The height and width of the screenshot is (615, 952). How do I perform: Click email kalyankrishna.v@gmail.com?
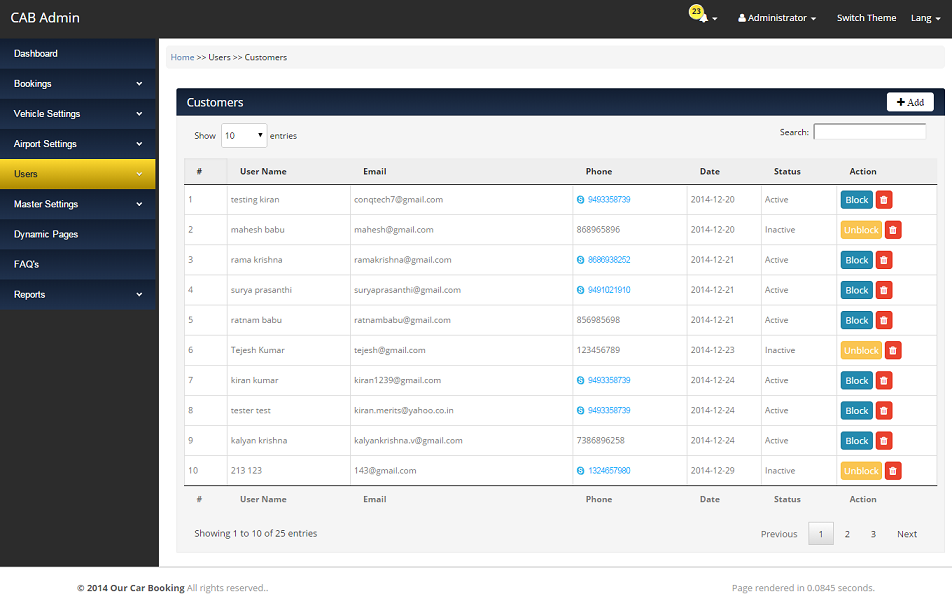tap(408, 441)
